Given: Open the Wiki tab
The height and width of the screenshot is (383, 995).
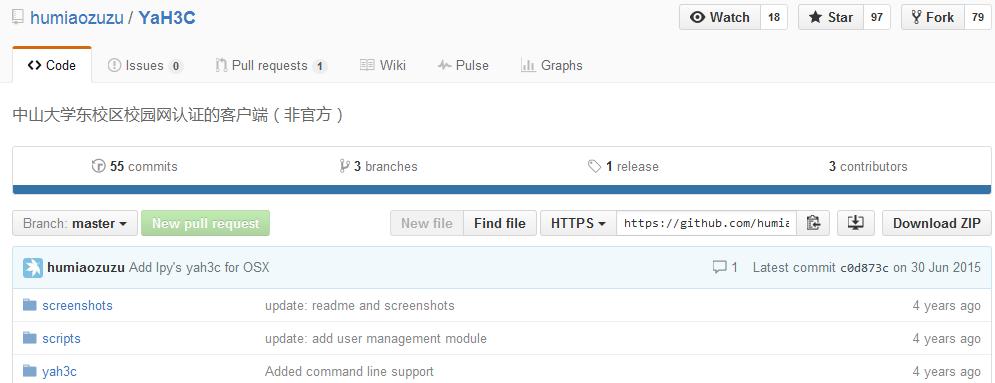Looking at the screenshot, I should click(383, 65).
